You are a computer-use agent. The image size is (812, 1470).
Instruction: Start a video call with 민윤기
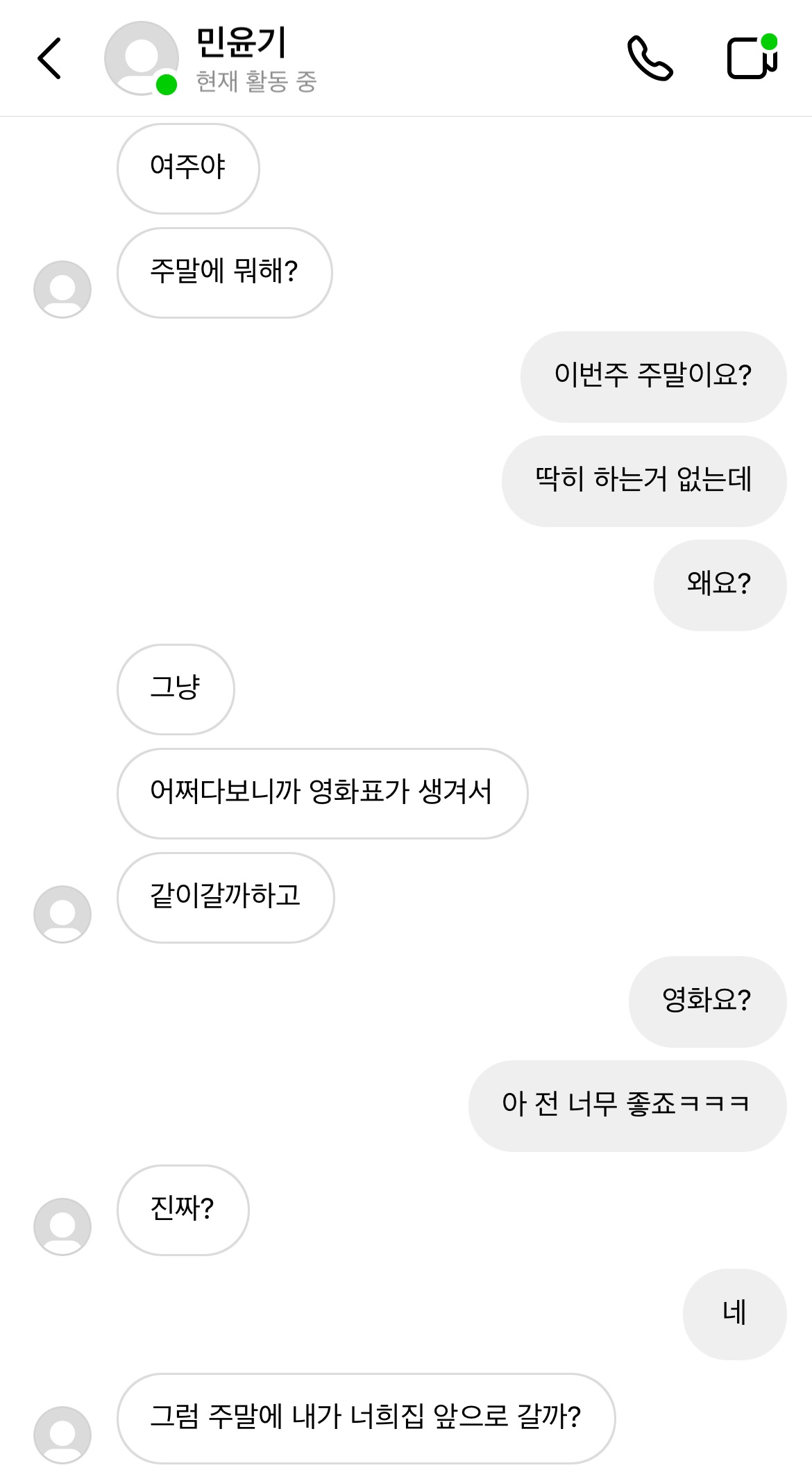point(752,57)
